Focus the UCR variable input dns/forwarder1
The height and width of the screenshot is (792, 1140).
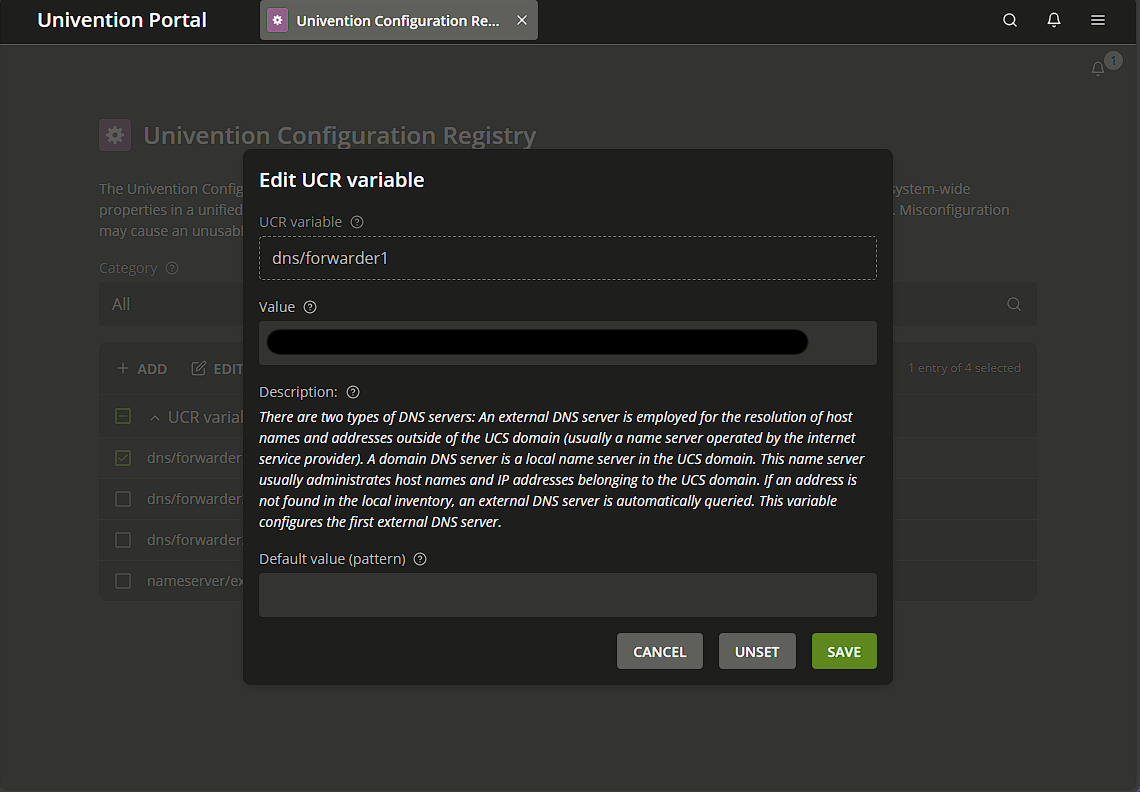(568, 258)
